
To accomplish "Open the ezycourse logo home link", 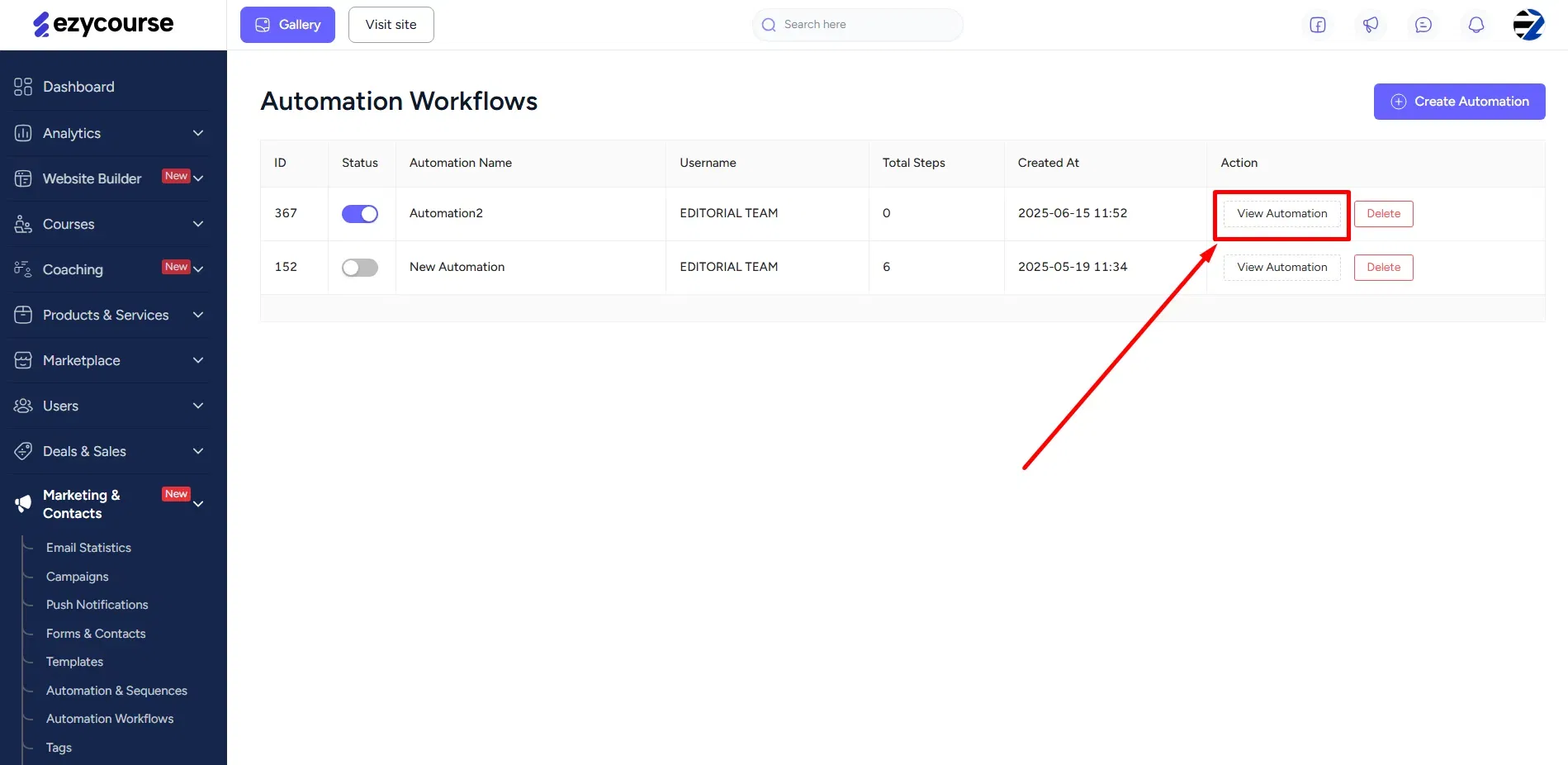I will [x=103, y=24].
